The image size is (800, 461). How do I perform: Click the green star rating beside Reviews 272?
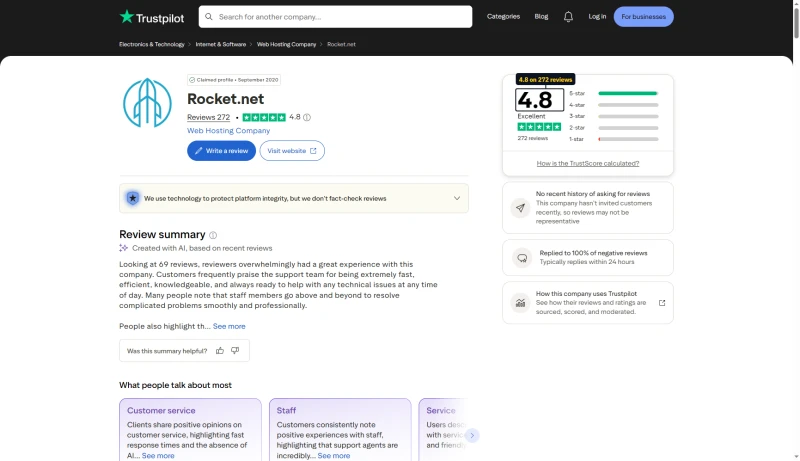[264, 117]
